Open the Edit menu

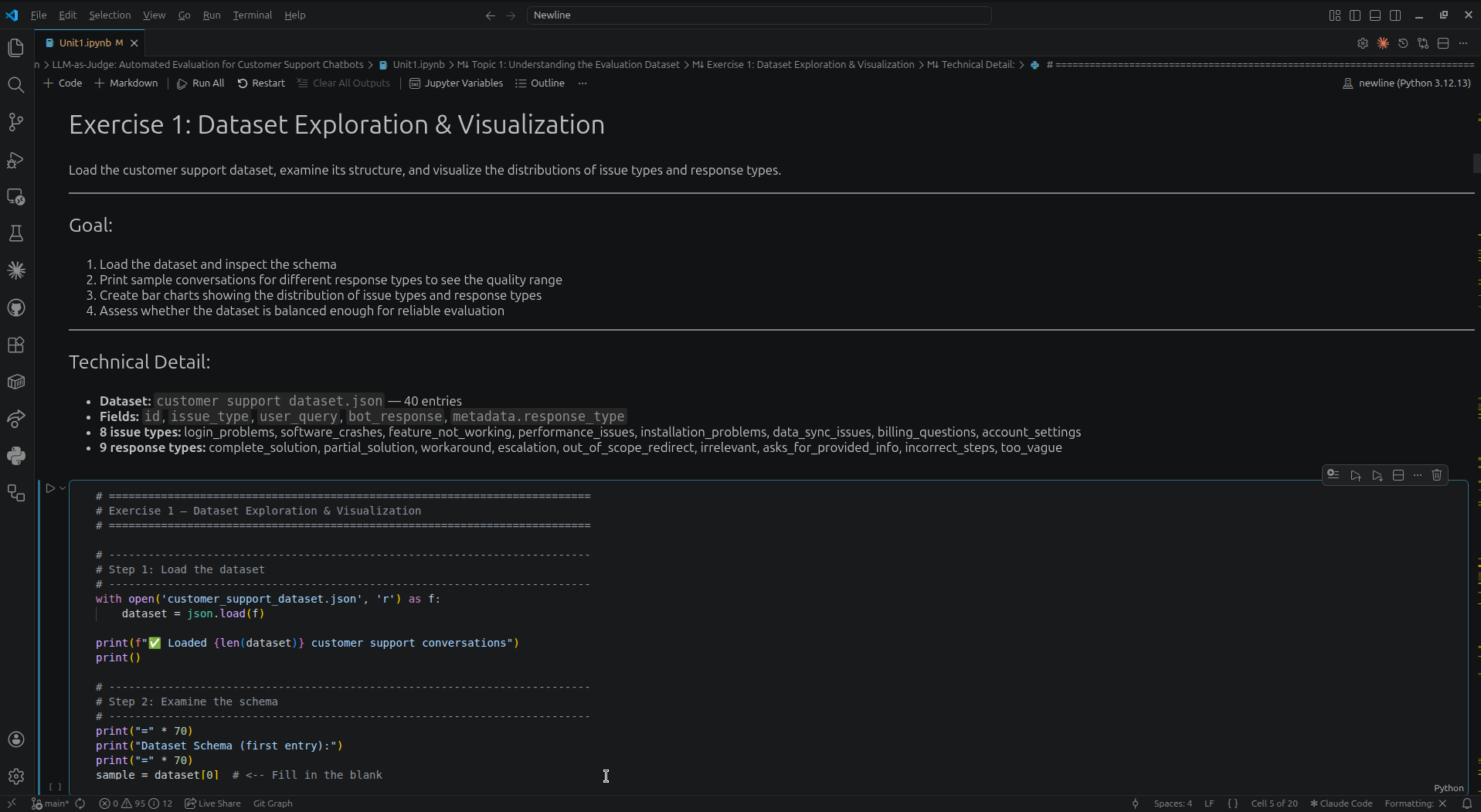point(68,15)
